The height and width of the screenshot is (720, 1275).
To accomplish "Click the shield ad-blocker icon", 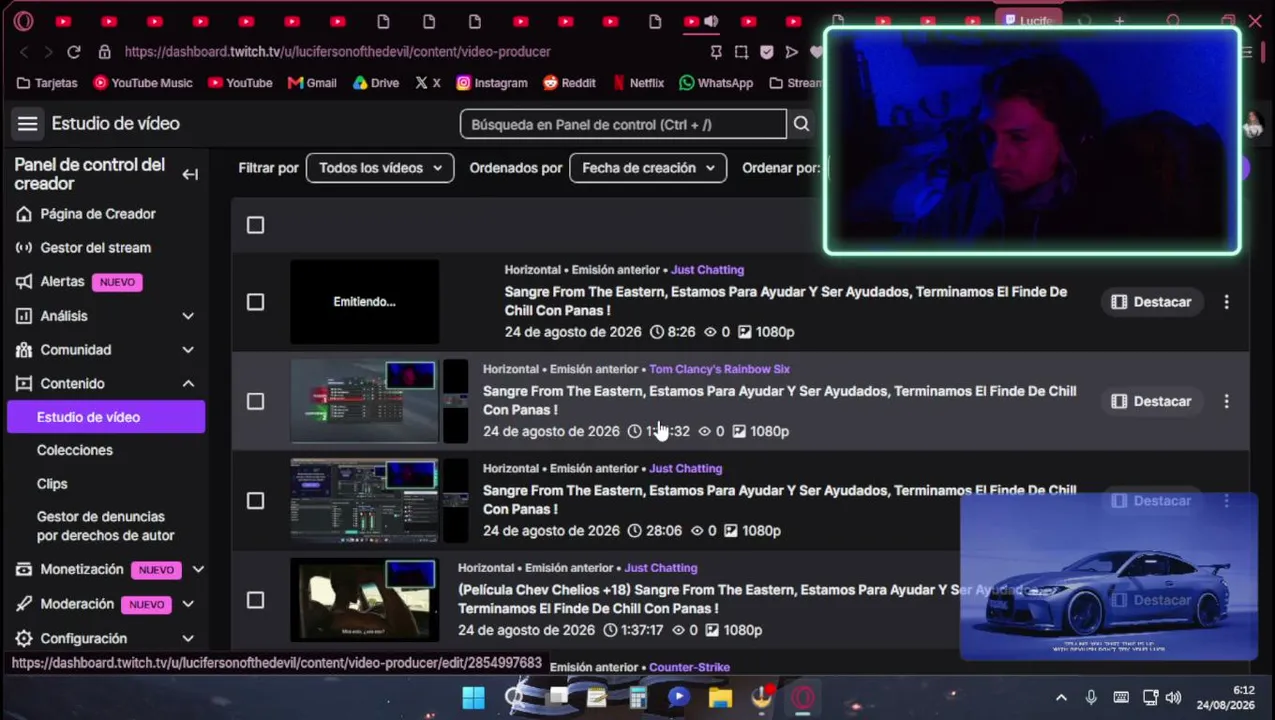I will [x=767, y=52].
